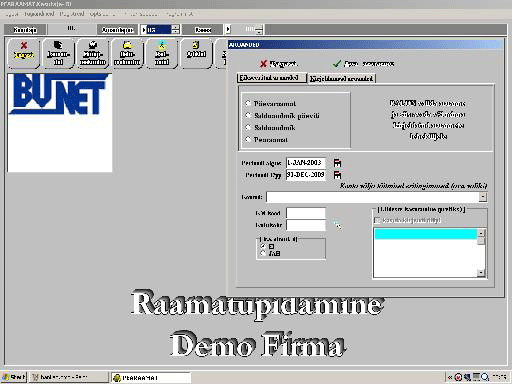516x389 pixels.
Task: Click the arrow right of the third header label
Action: [228, 29]
